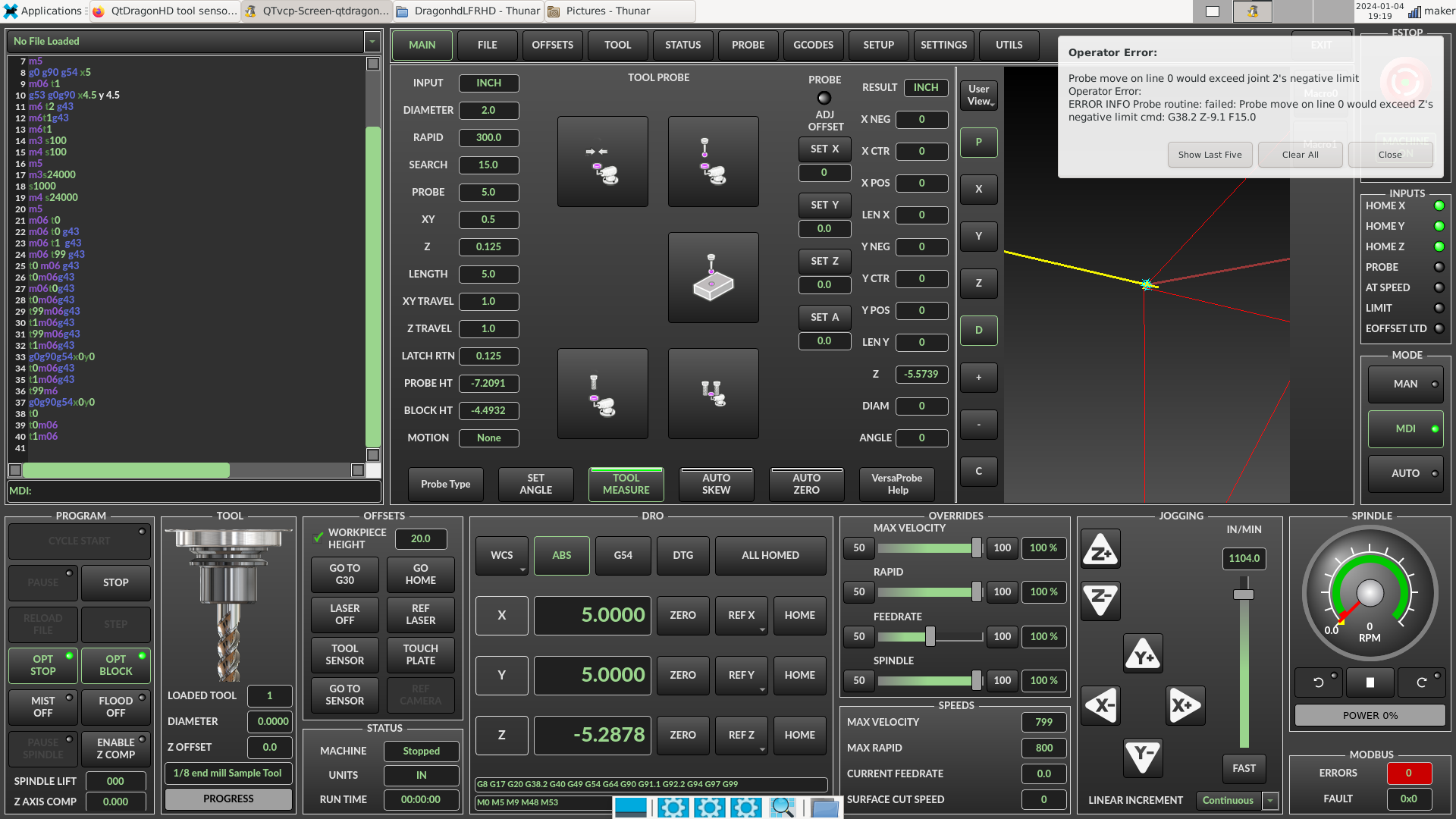Click GO TO SENSOR button
This screenshot has width=1456, height=819.
point(345,695)
